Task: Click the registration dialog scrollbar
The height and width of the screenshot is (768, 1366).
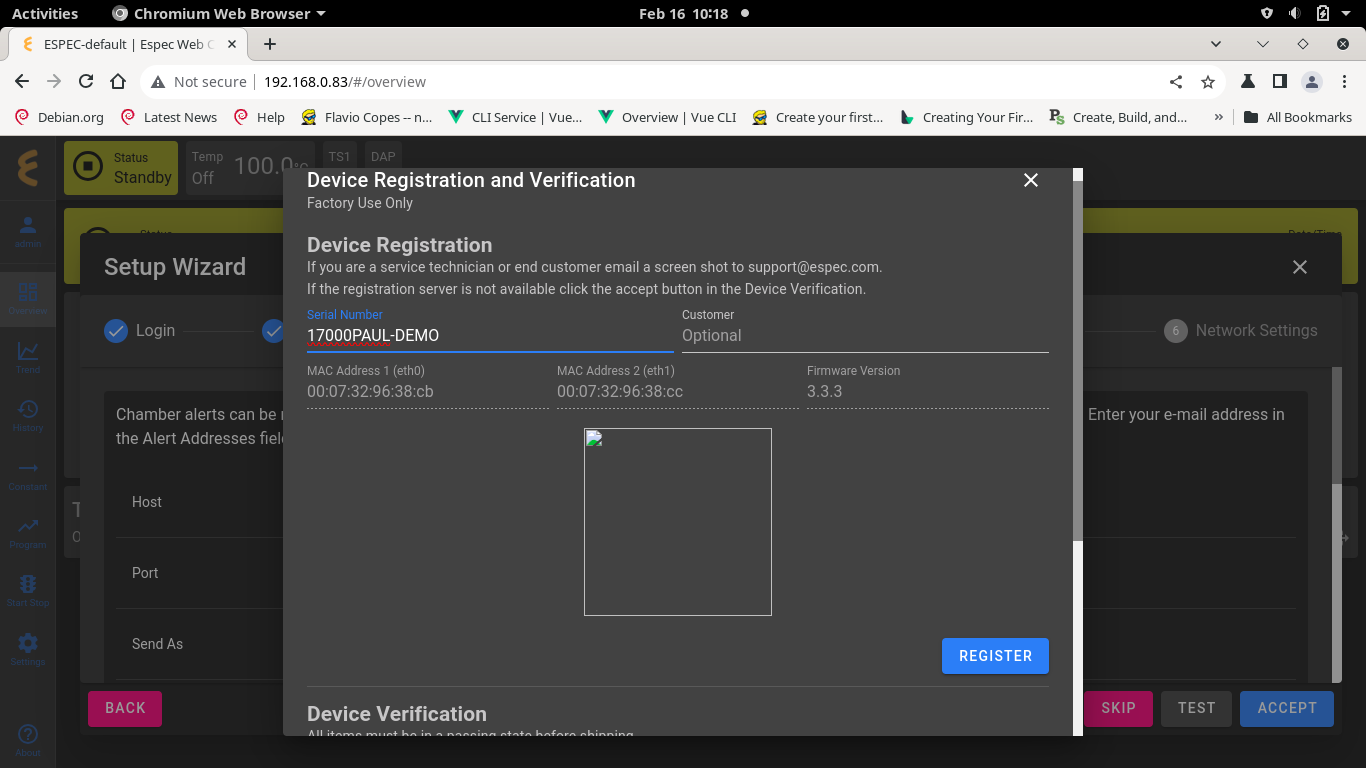Action: 1078,360
